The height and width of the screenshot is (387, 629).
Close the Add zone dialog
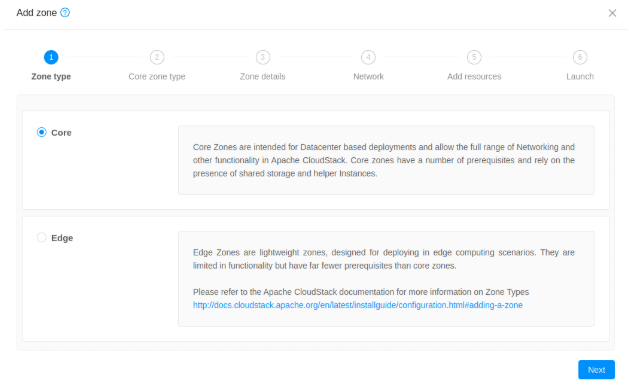[x=612, y=13]
